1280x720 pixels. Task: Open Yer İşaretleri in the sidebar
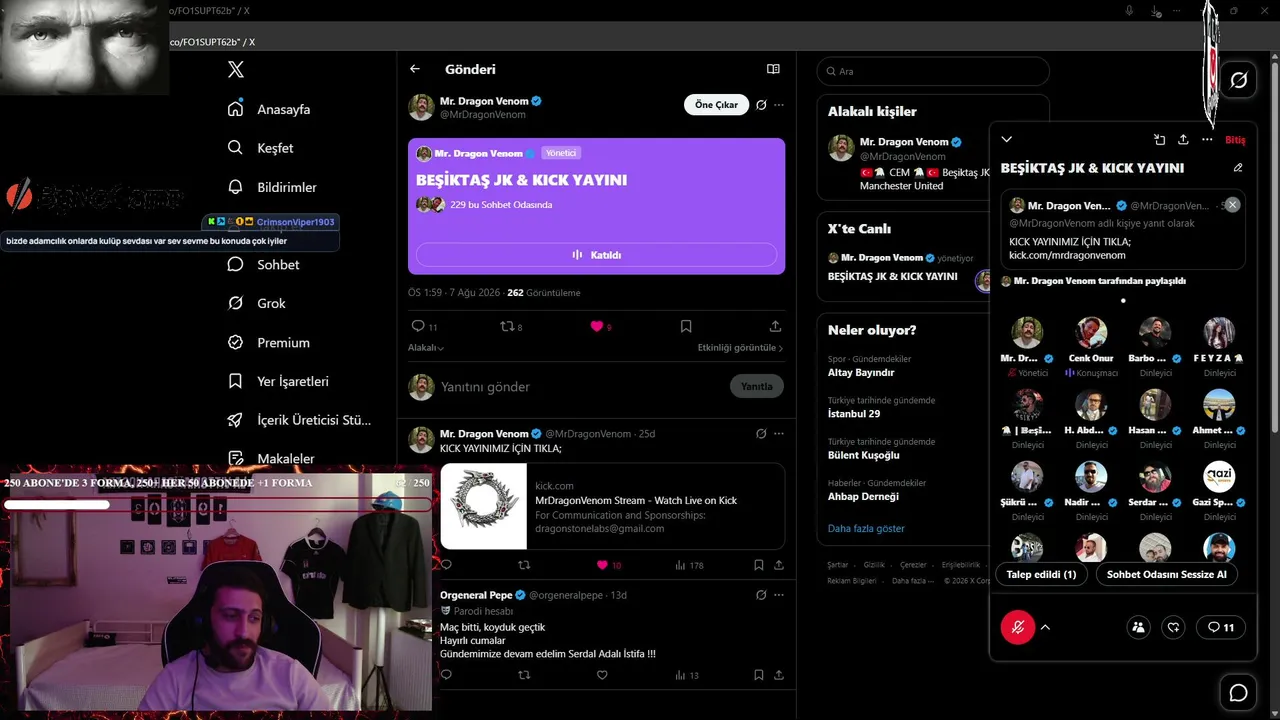(x=279, y=382)
